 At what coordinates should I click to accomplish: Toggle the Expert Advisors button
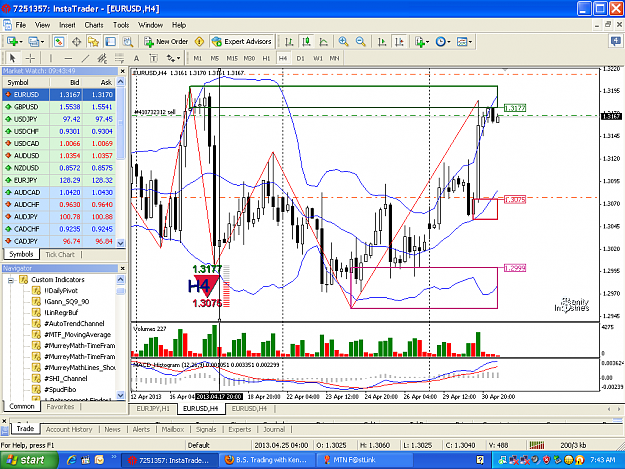pyautogui.click(x=242, y=41)
